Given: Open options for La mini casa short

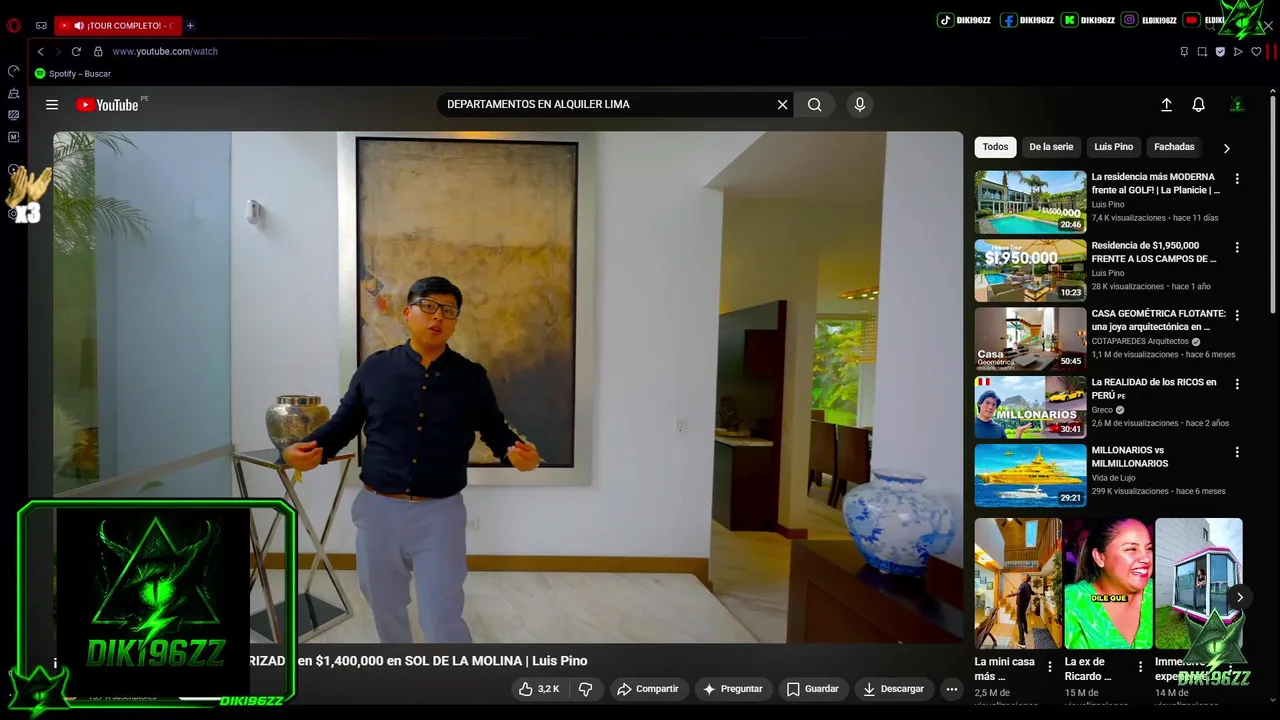Looking at the screenshot, I should tap(1050, 667).
